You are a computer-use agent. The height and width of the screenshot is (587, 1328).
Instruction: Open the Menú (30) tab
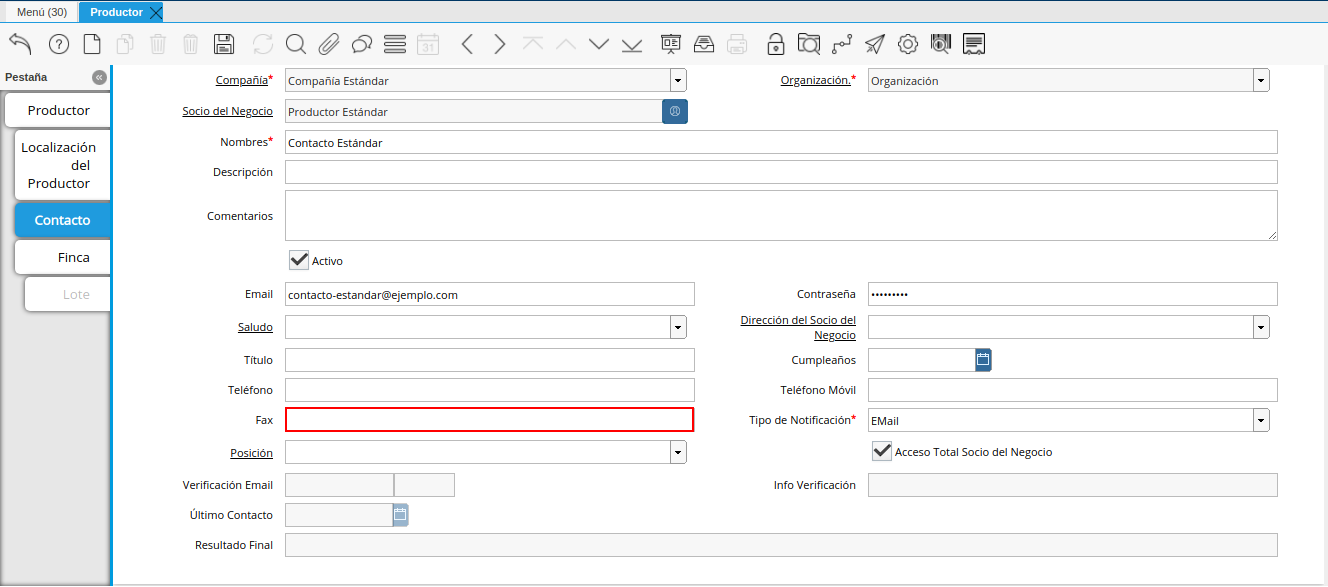tap(41, 12)
